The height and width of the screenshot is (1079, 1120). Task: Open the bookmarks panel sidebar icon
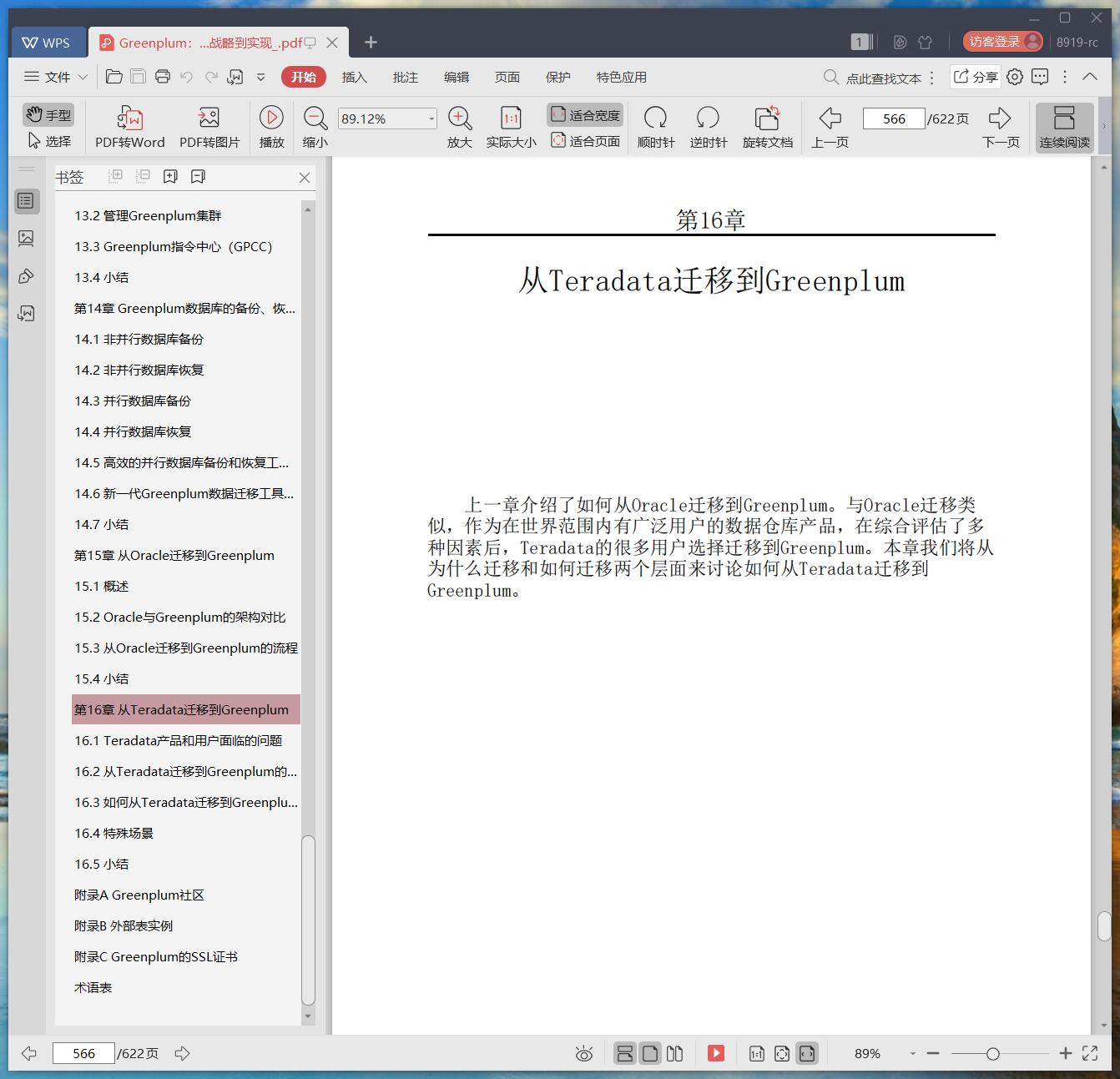pyautogui.click(x=26, y=201)
